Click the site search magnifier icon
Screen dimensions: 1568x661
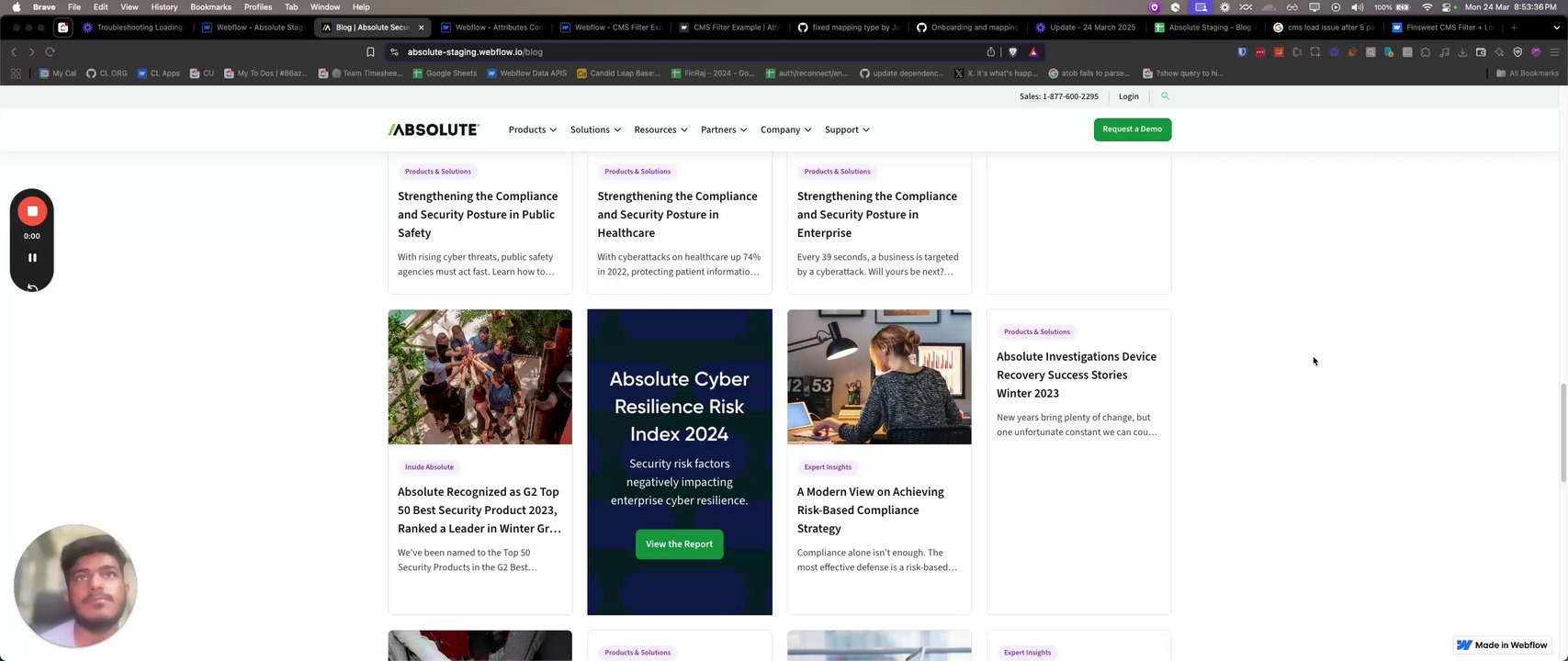tap(1165, 96)
